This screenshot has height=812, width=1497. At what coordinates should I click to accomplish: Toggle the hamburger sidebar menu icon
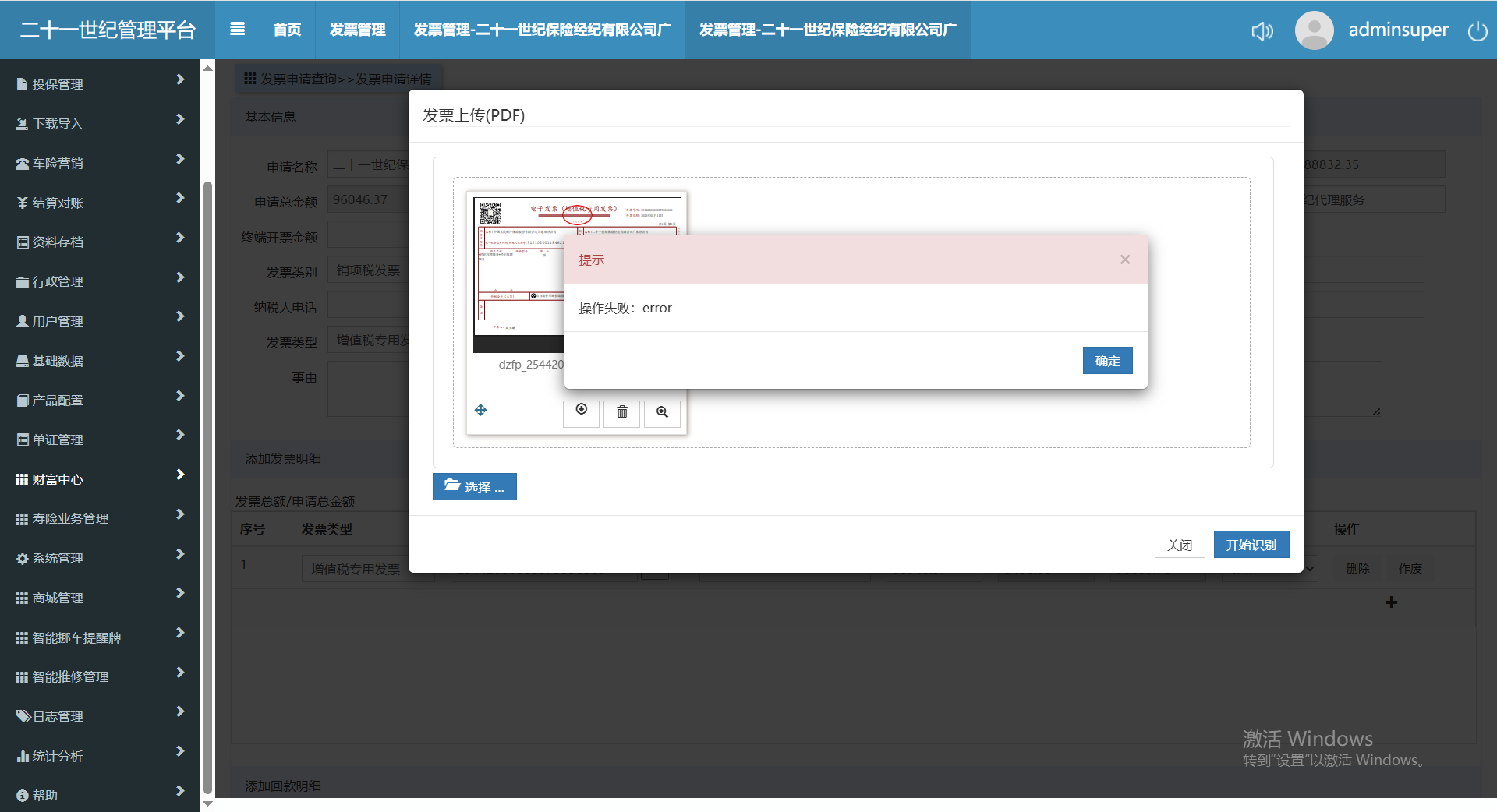pyautogui.click(x=238, y=29)
